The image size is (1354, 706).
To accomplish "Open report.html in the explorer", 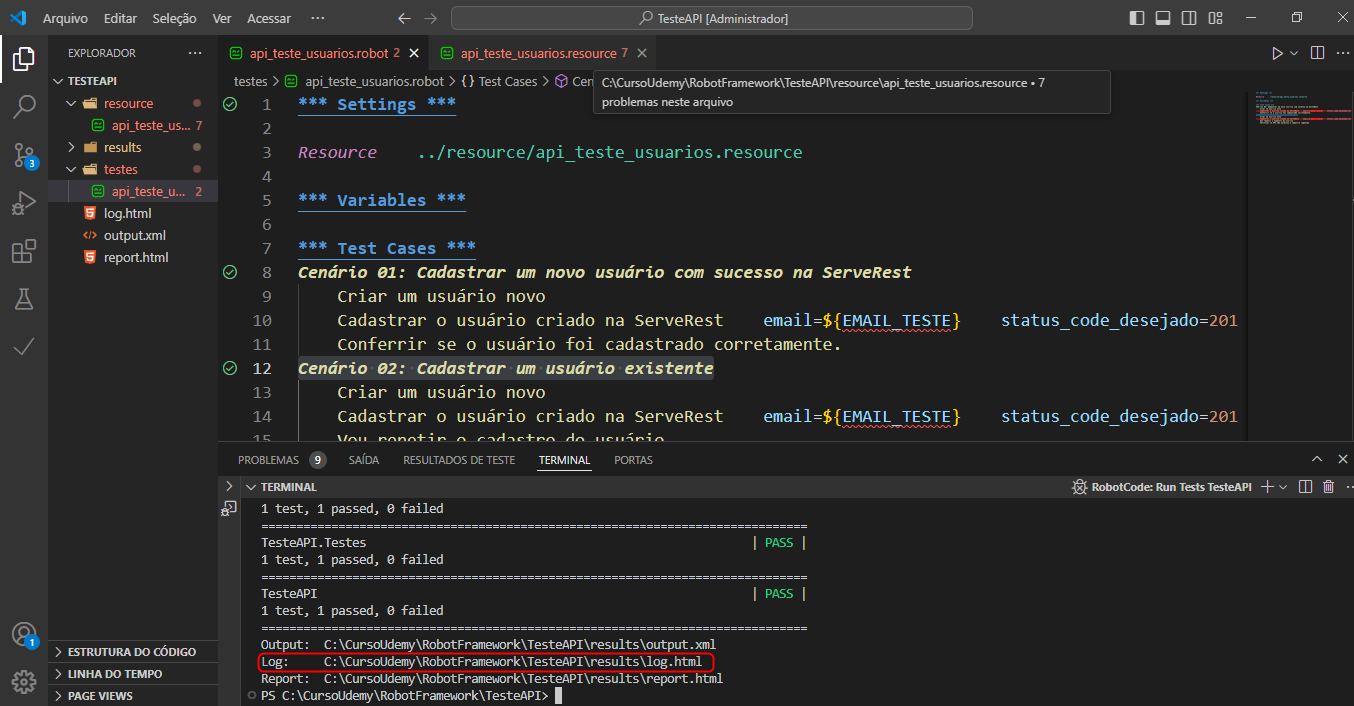I will point(133,257).
